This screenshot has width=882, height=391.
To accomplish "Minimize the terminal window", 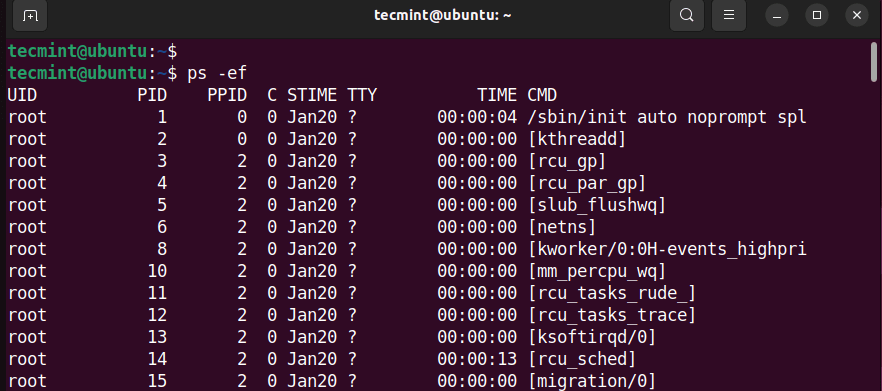I will click(x=777, y=15).
